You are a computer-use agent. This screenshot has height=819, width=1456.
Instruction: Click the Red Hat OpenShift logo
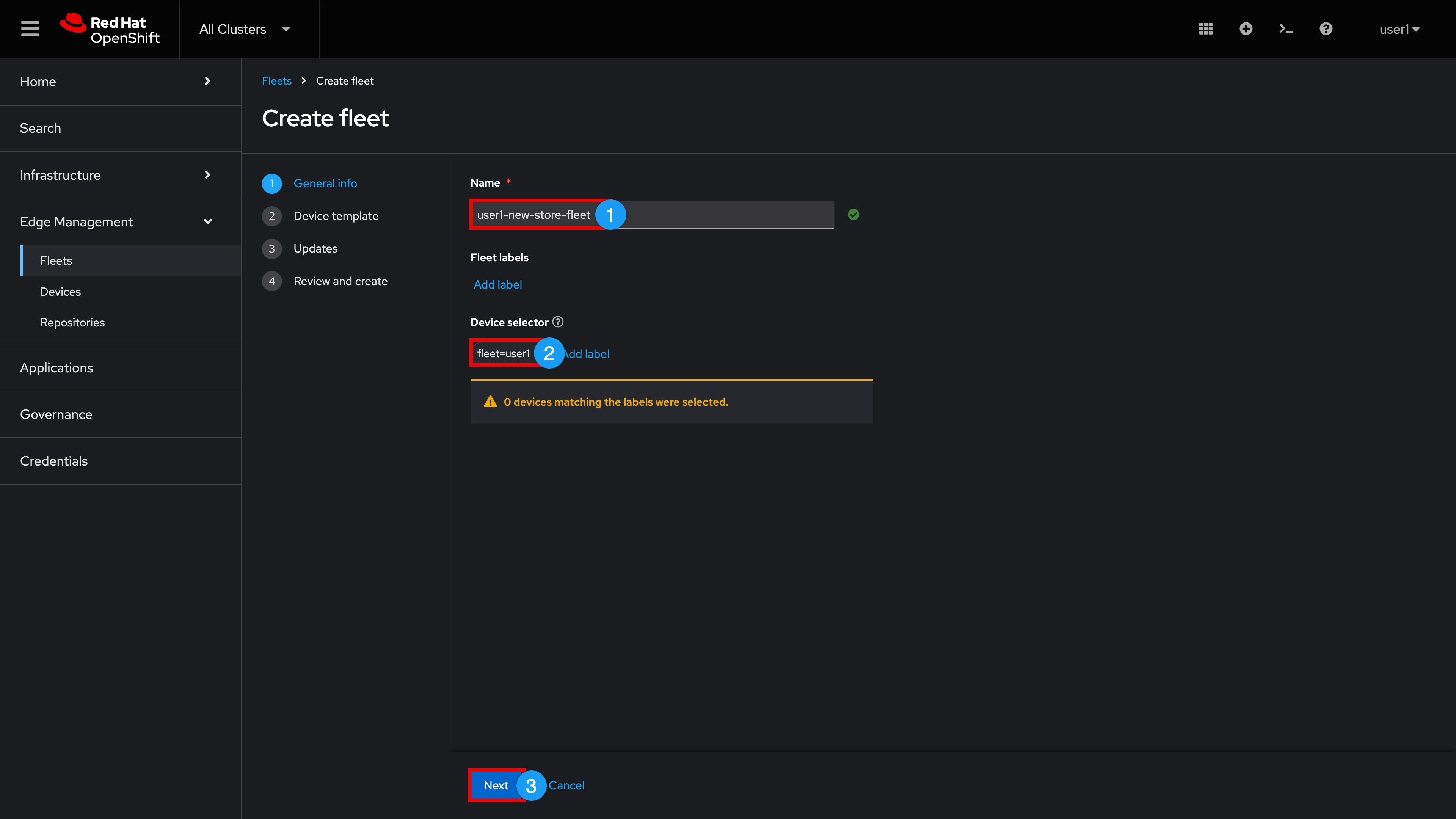point(110,29)
